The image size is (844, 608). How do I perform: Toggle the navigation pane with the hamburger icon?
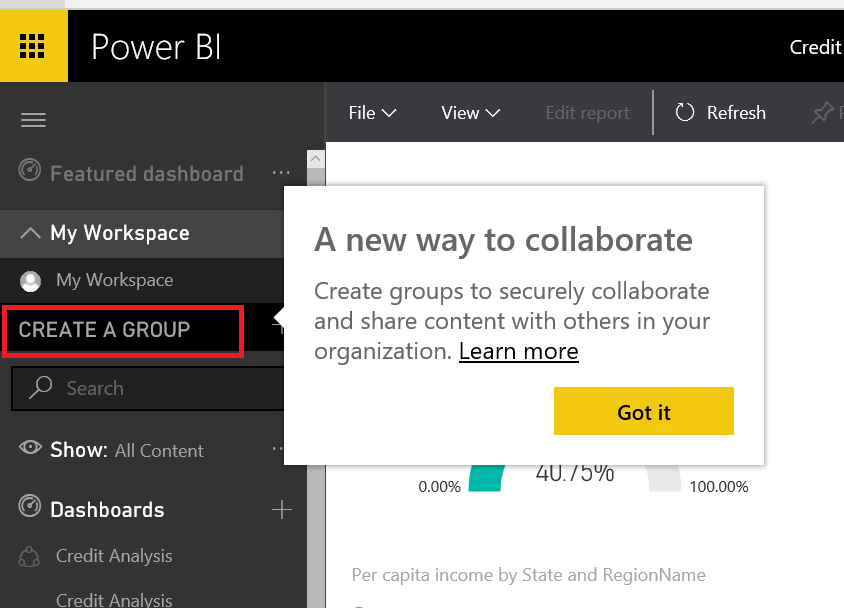[33, 119]
